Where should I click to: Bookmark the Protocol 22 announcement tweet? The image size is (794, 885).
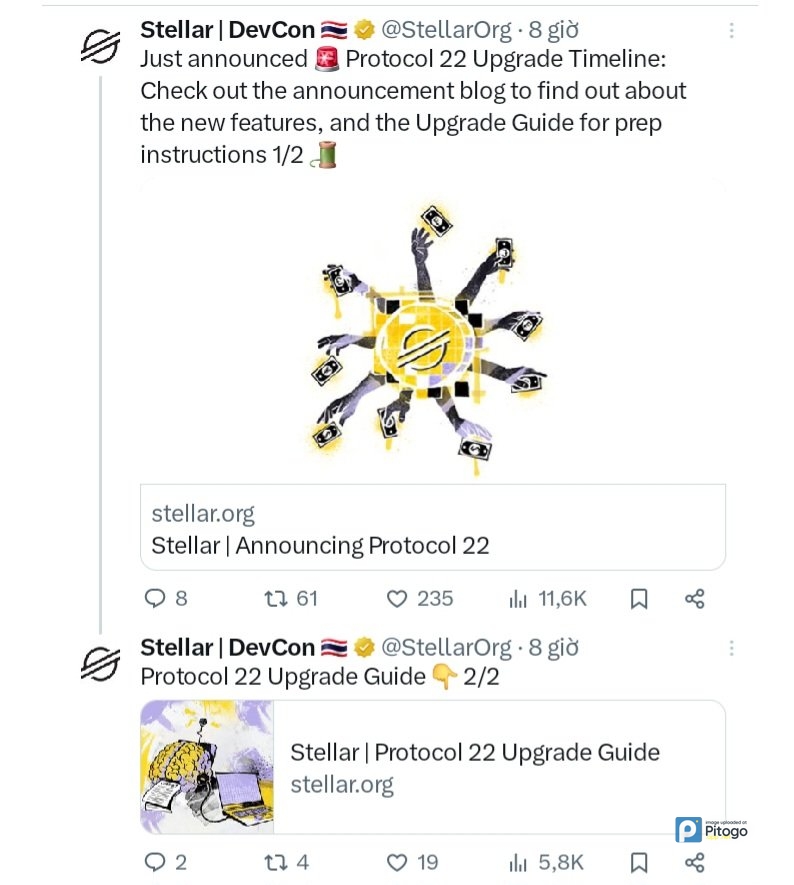(x=639, y=599)
